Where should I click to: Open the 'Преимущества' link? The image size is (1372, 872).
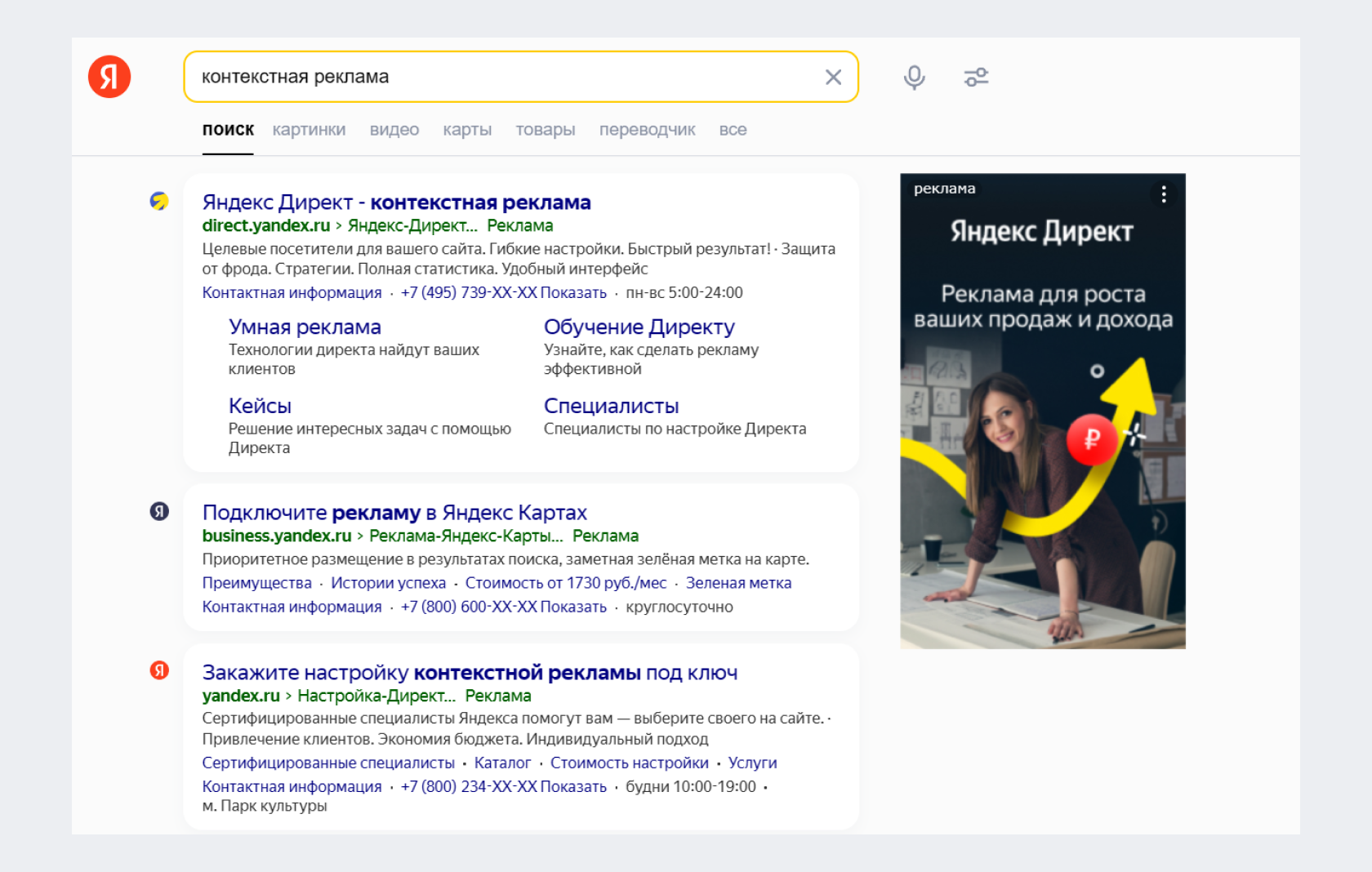pos(256,583)
